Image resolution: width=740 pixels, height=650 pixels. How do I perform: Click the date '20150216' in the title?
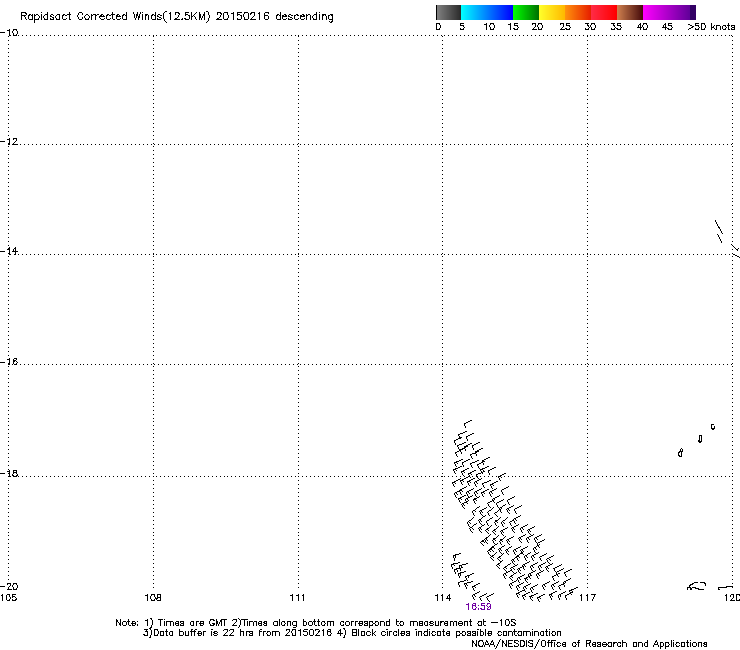tap(243, 17)
